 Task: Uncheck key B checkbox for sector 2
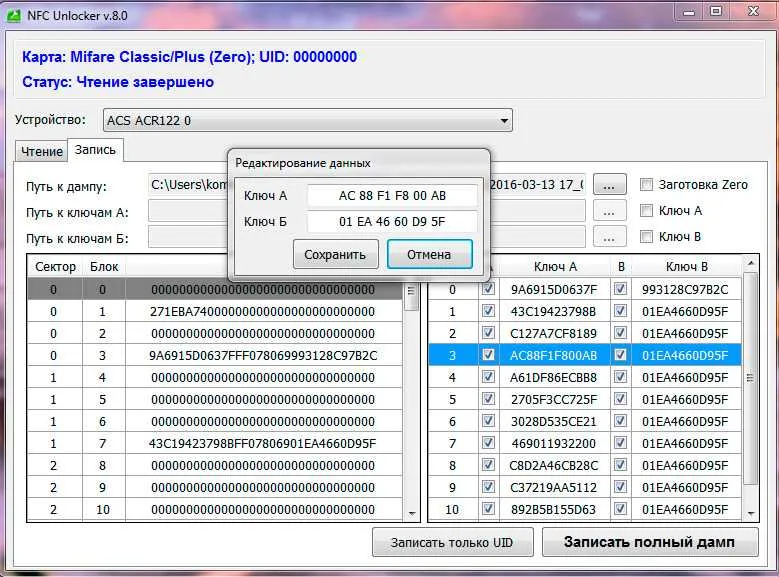click(620, 332)
